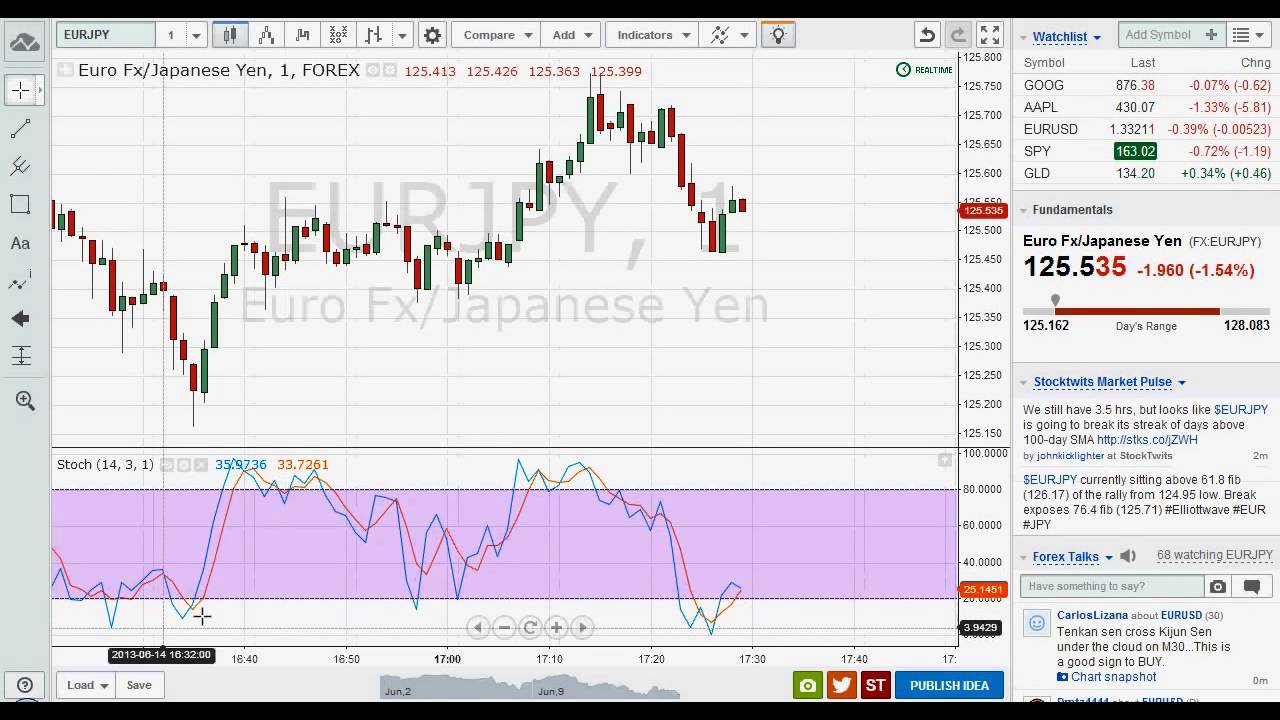Image resolution: width=1280 pixels, height=720 pixels.
Task: Open the Add dropdown
Action: (572, 35)
